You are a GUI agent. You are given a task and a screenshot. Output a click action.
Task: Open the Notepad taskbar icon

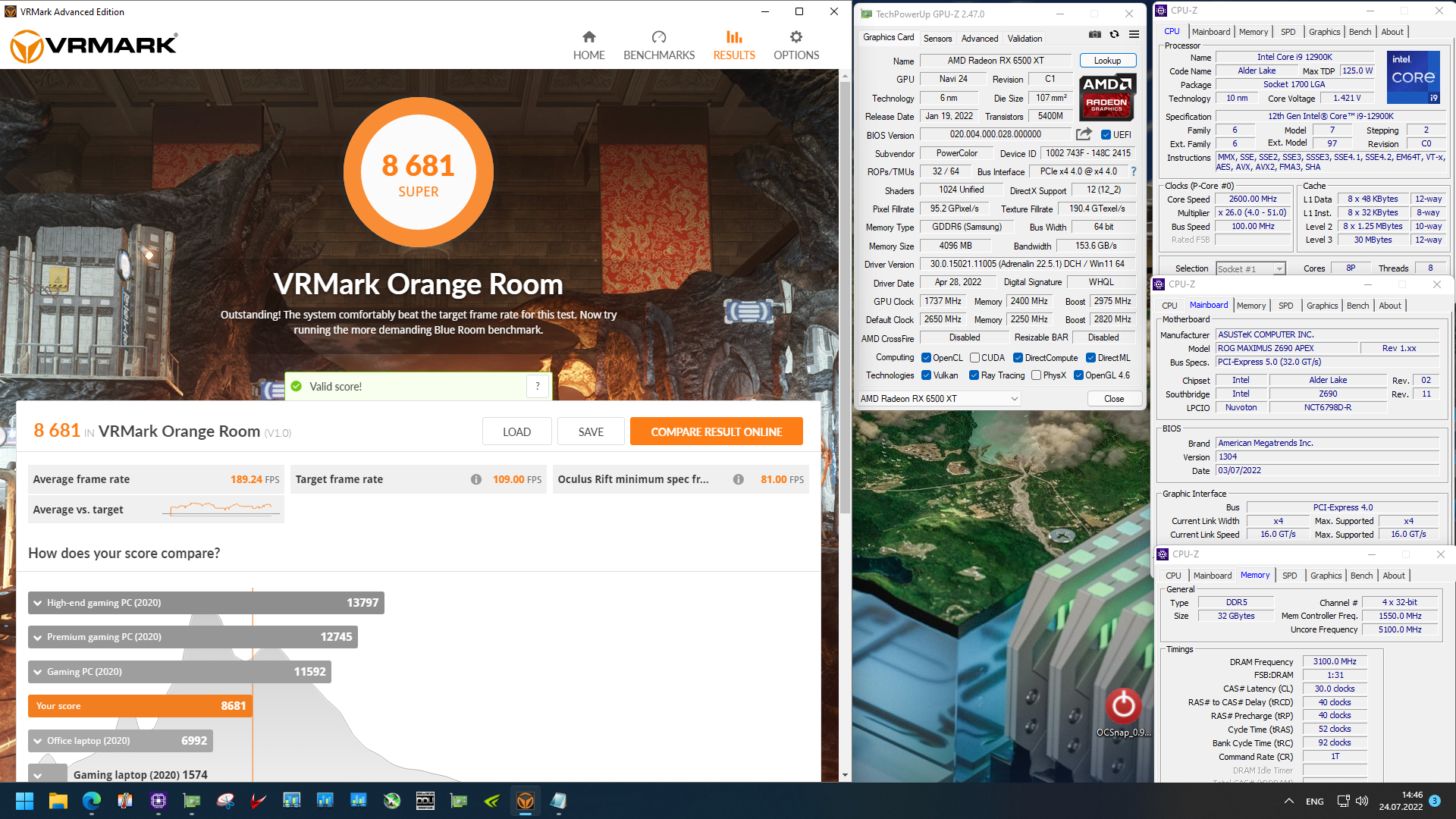click(x=559, y=801)
